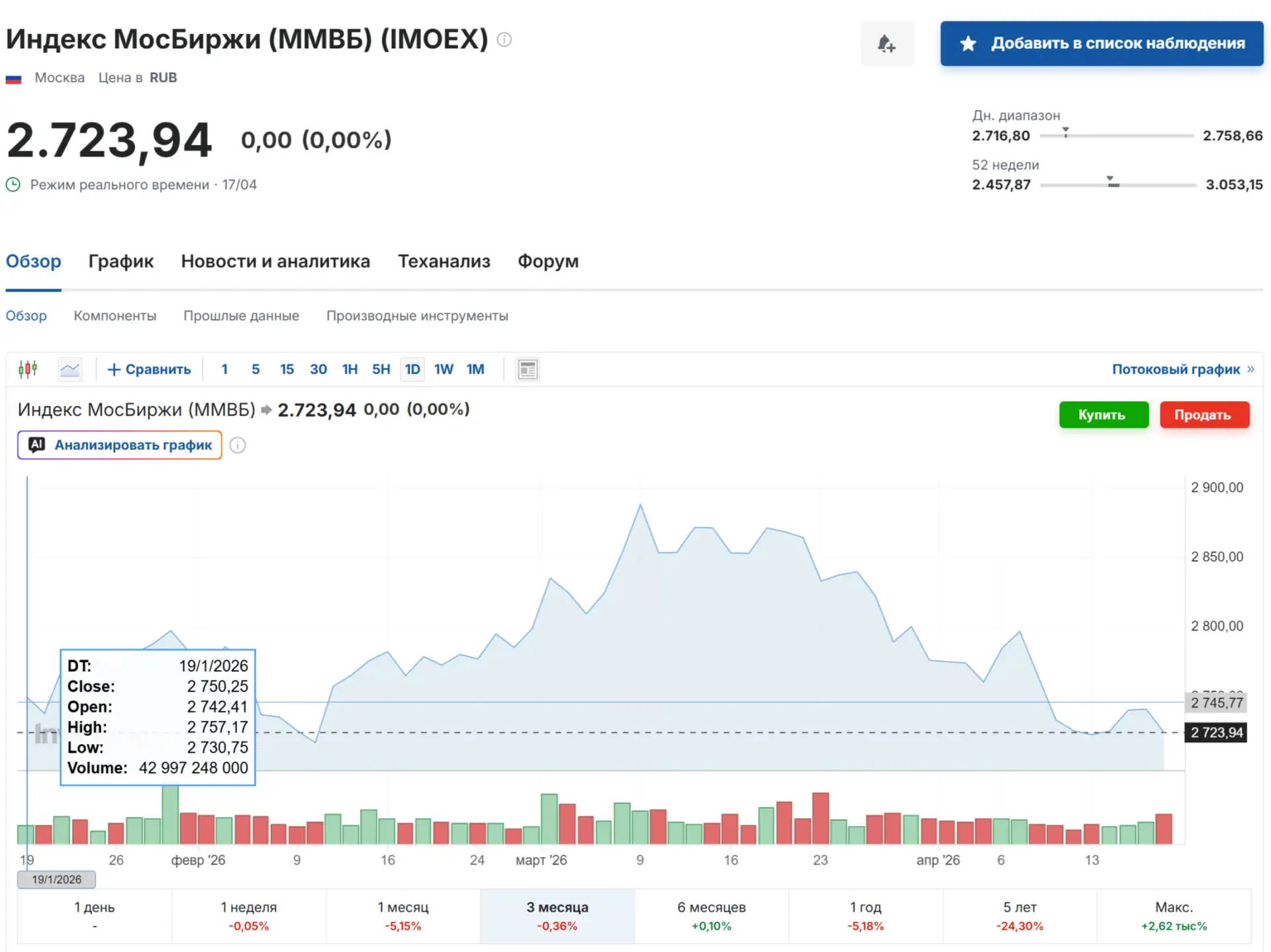
Task: Switch to candlestick chart type icon
Action: [28, 369]
